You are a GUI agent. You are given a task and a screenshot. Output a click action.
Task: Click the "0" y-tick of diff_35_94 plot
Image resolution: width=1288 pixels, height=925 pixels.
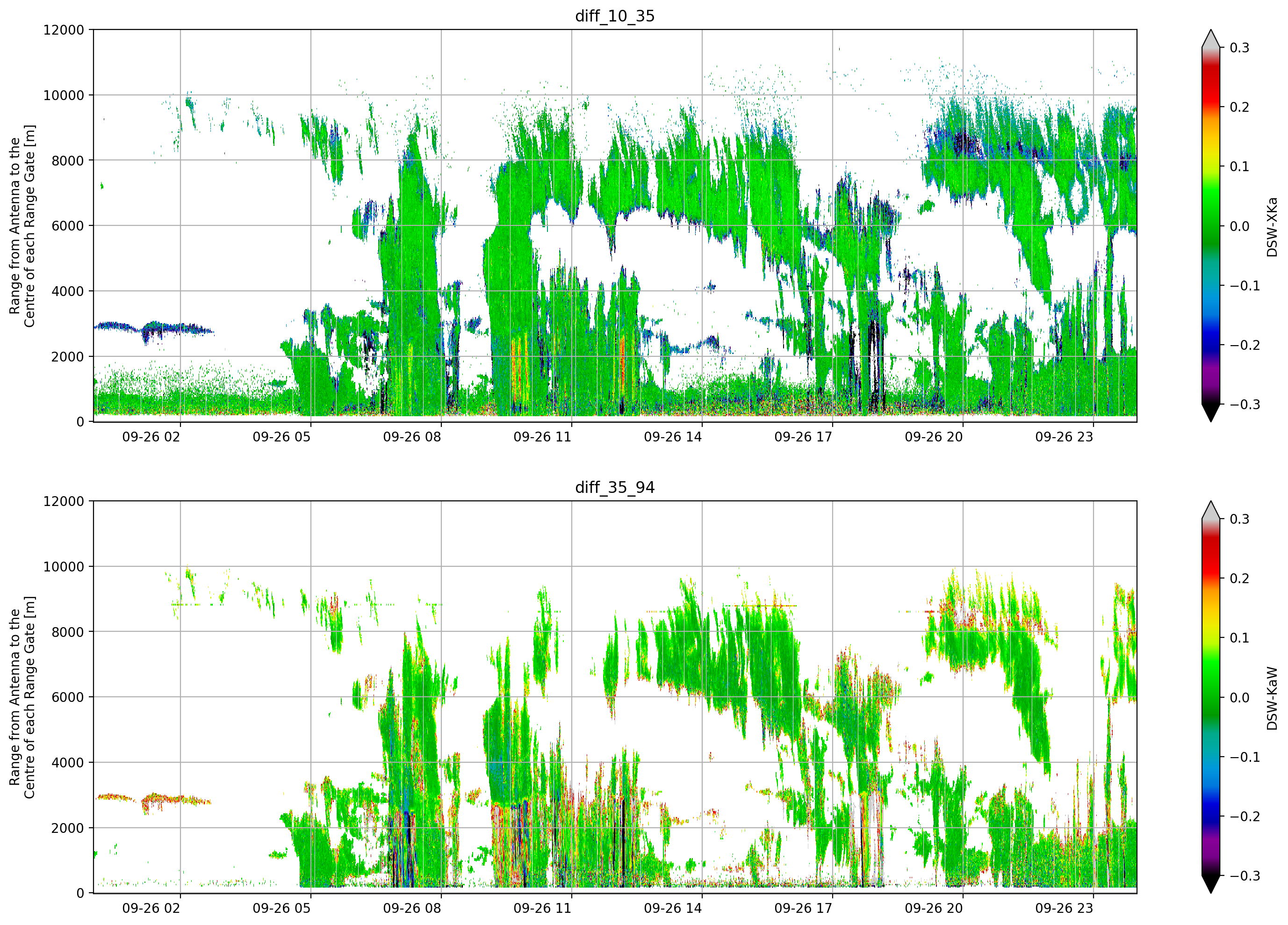click(80, 893)
